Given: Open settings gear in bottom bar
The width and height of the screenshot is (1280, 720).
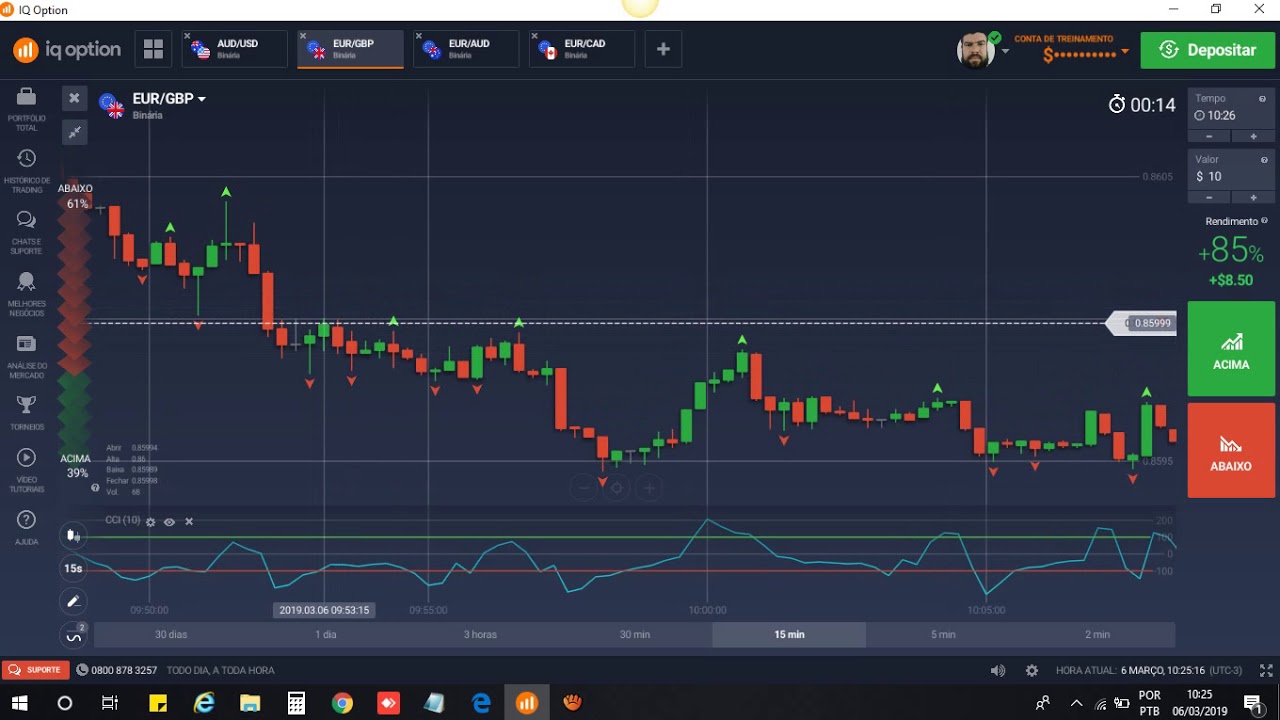Looking at the screenshot, I should click(1032, 670).
